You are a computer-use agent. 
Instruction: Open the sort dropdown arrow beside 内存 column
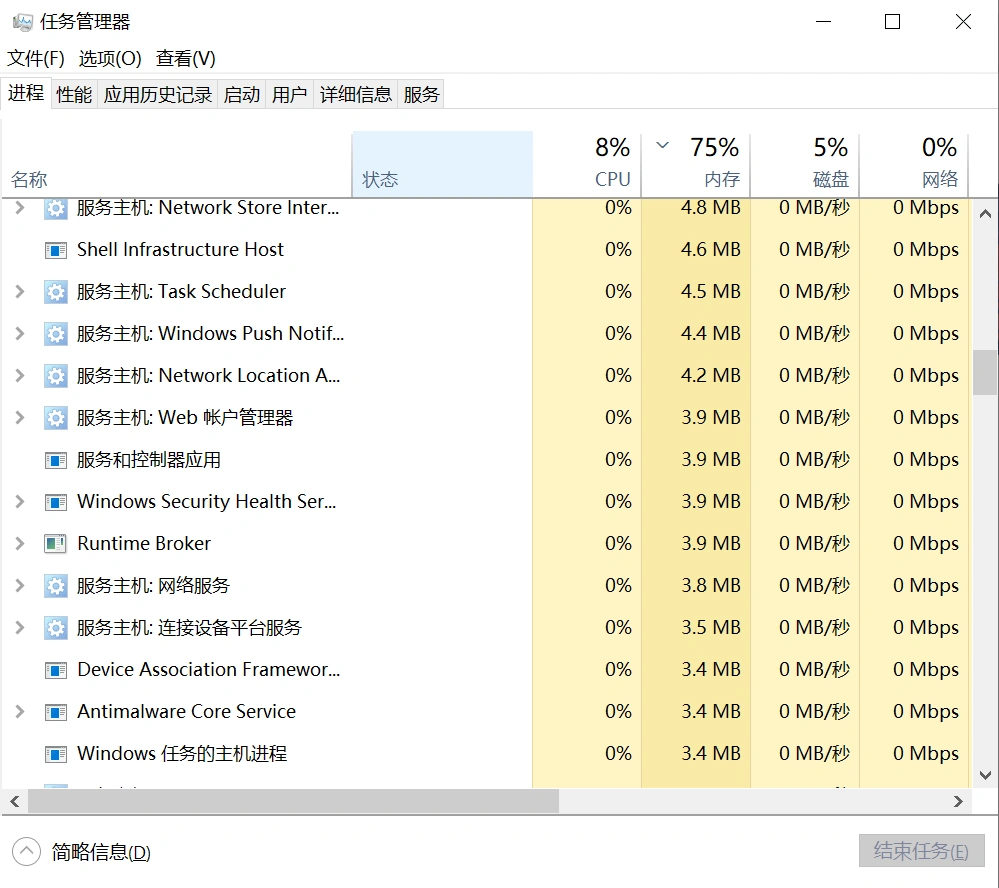pyautogui.click(x=661, y=145)
